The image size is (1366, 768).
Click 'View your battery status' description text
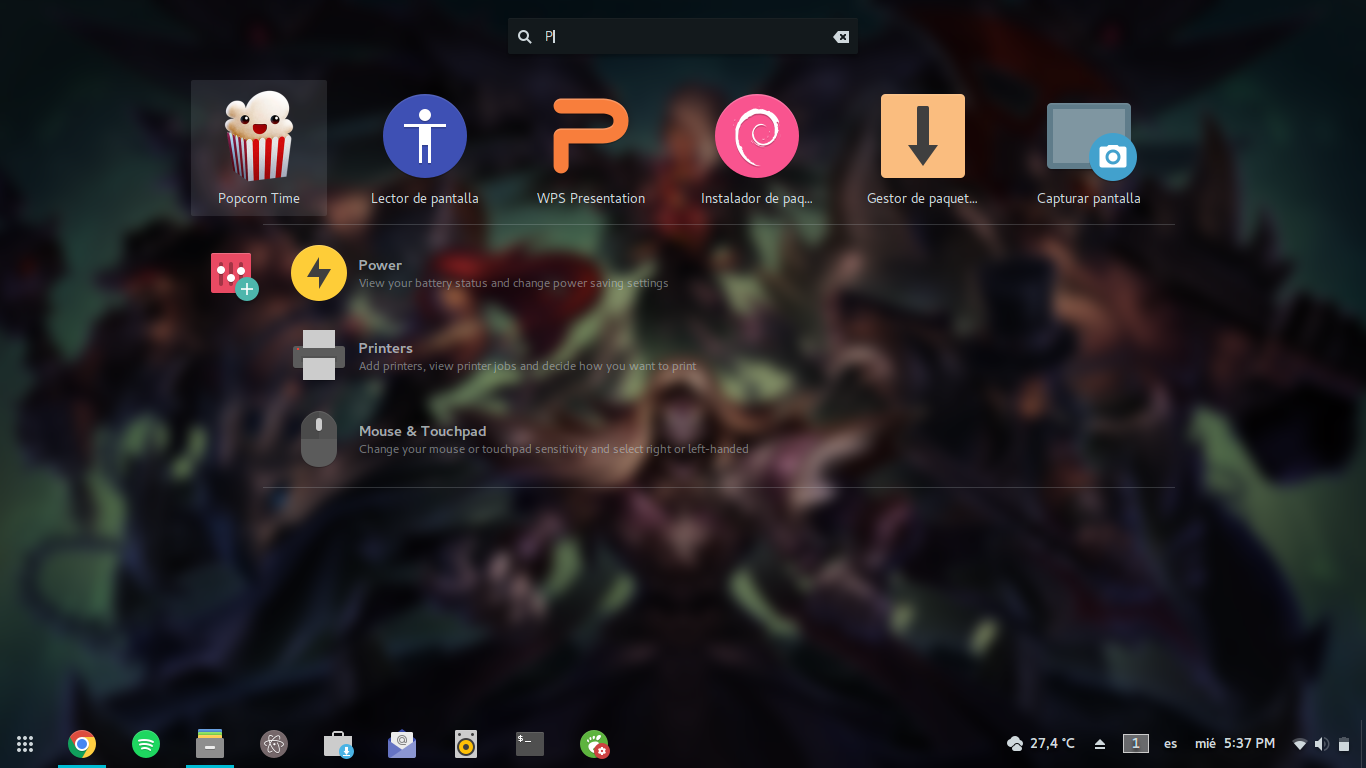point(513,283)
